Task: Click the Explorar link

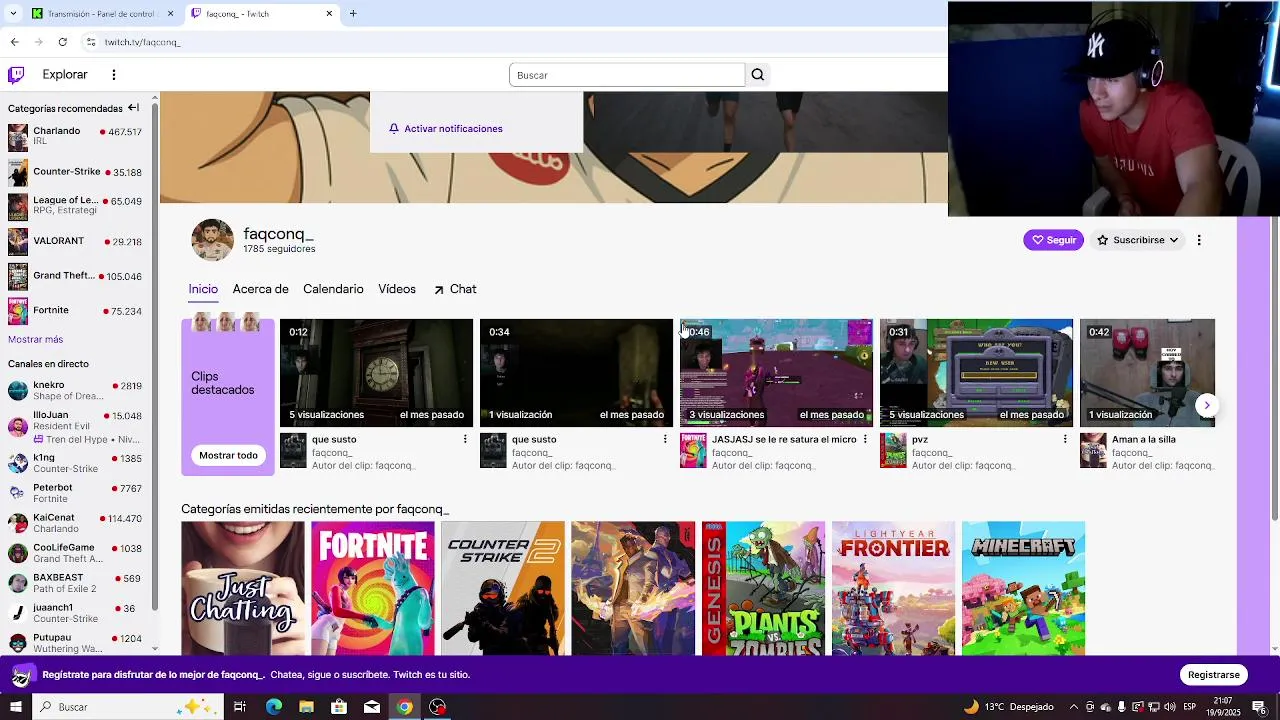Action: click(x=65, y=74)
